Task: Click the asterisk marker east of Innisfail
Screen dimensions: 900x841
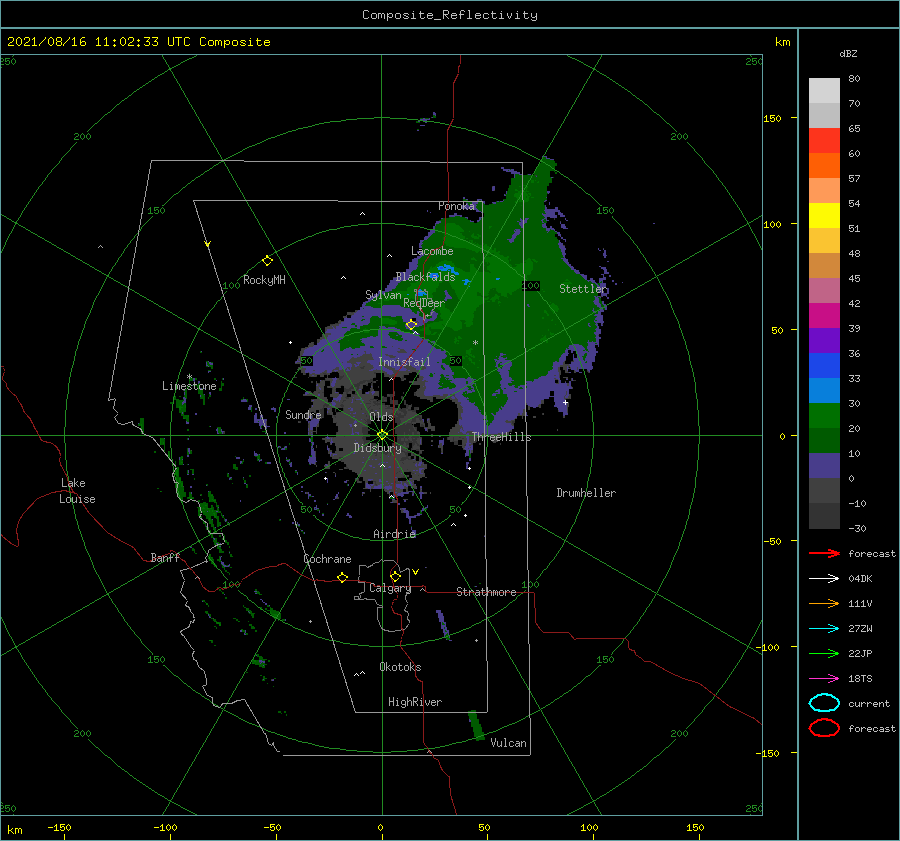Action: point(475,343)
